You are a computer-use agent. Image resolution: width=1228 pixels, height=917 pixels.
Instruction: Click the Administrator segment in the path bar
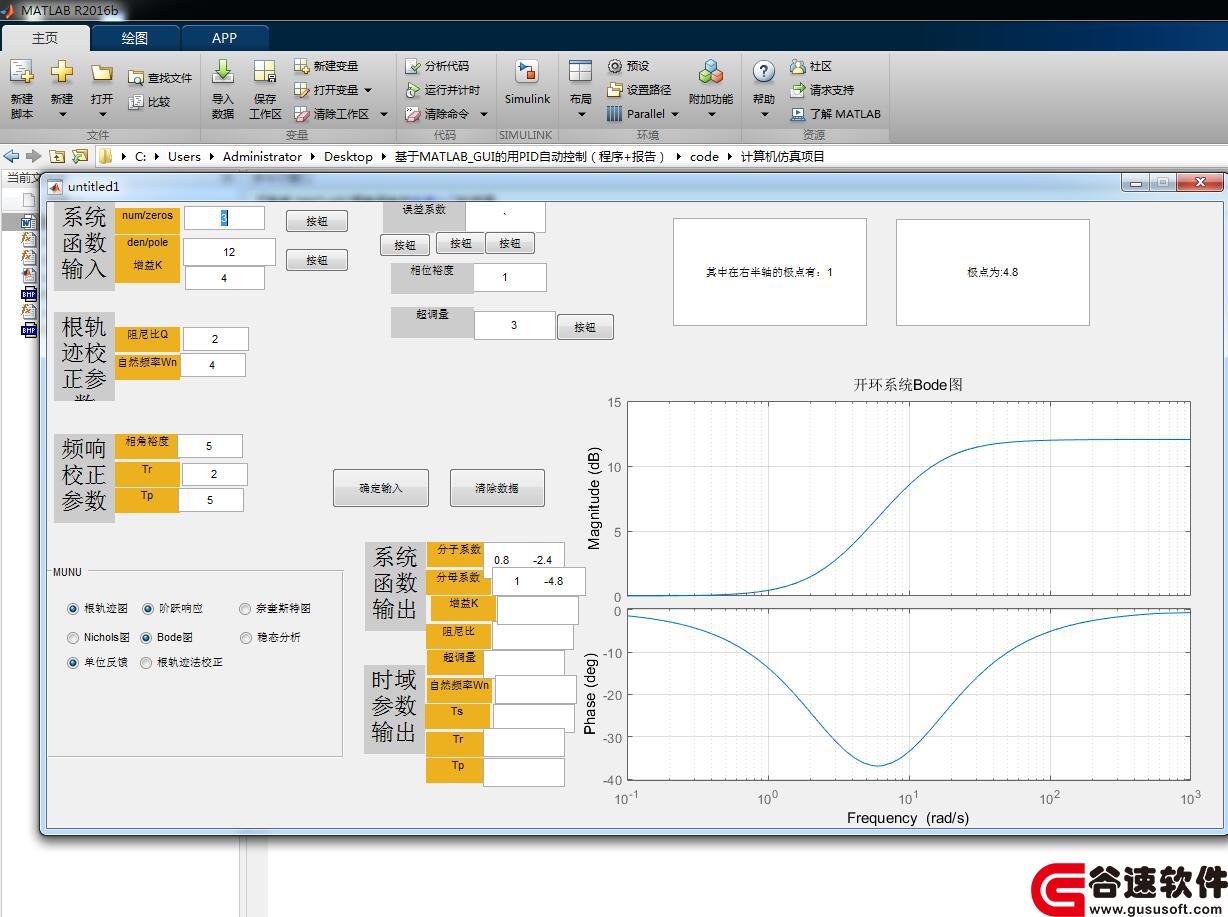[262, 156]
